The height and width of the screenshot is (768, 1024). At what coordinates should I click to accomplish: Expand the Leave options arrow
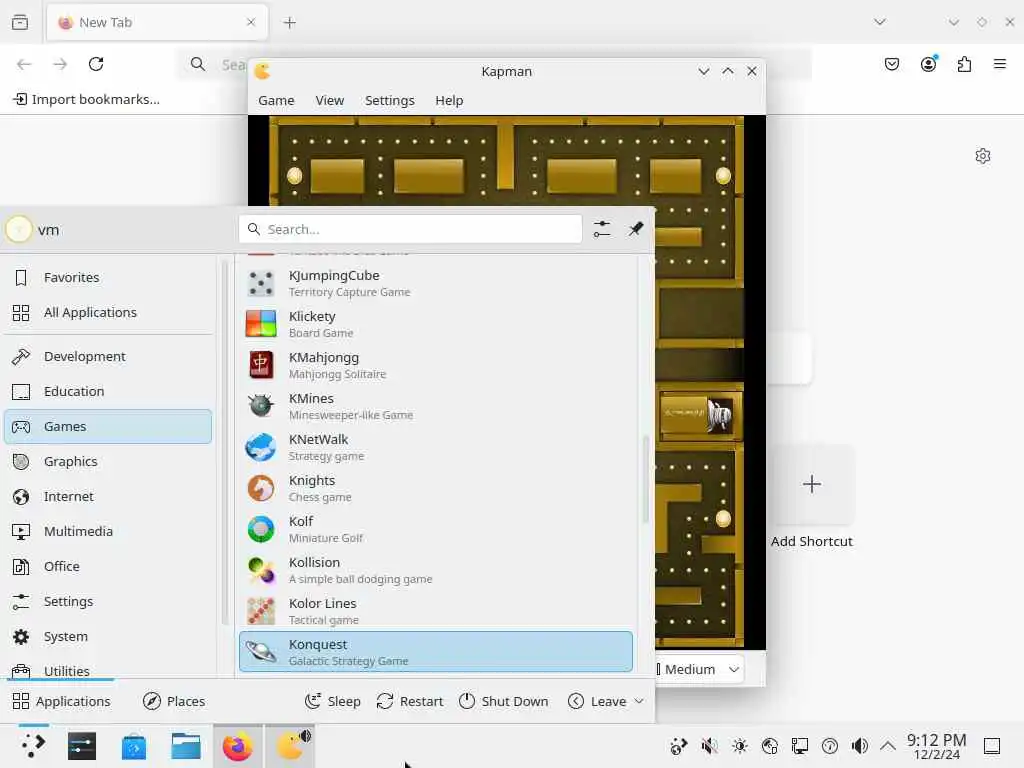(639, 701)
